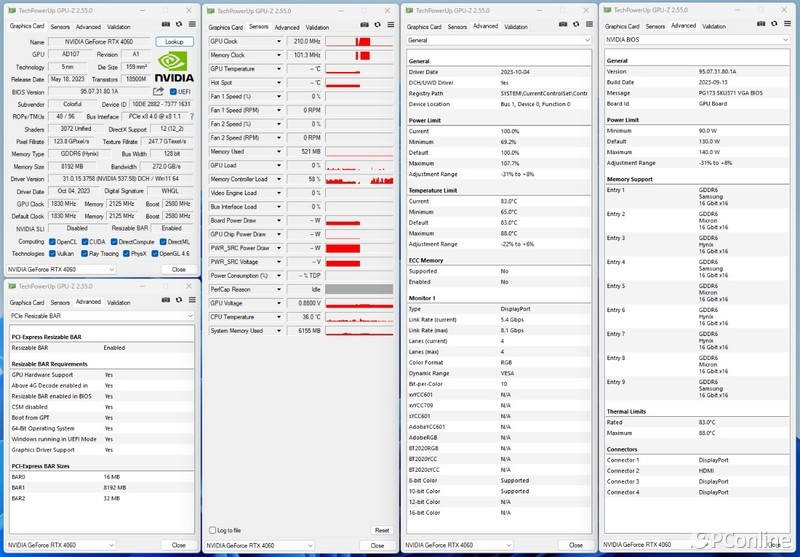800x557 pixels.
Task: Click refresh icon in the NVIDIA BIOS window
Action: coord(774,23)
